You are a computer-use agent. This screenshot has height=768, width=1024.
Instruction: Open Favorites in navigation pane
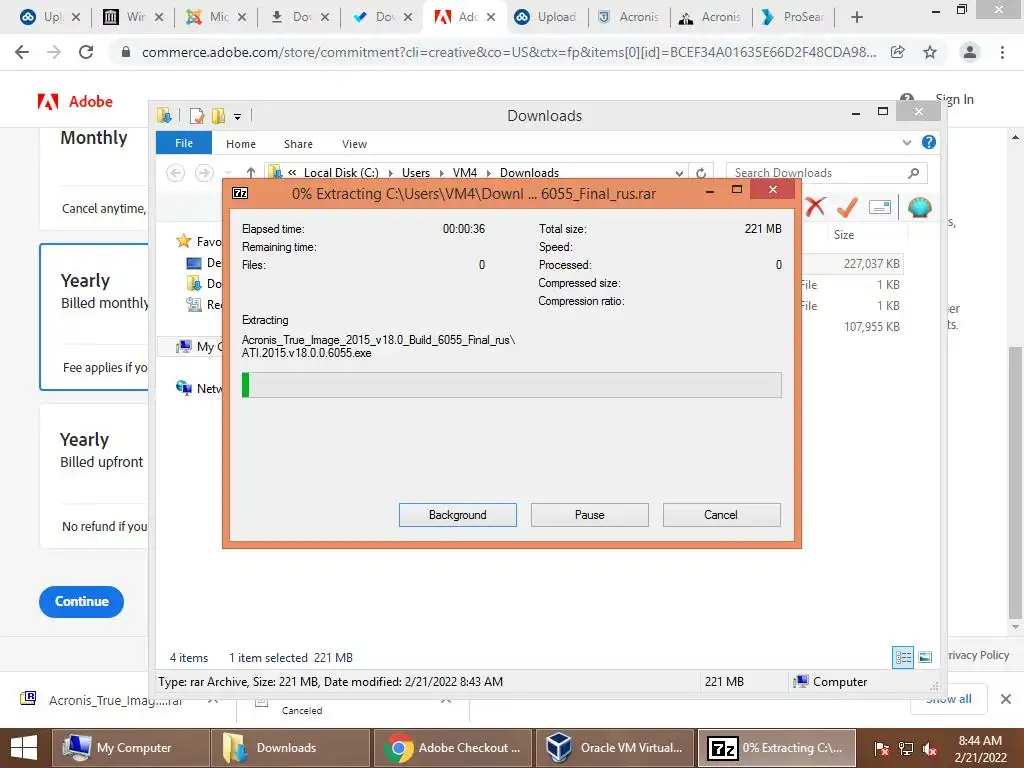(199, 242)
